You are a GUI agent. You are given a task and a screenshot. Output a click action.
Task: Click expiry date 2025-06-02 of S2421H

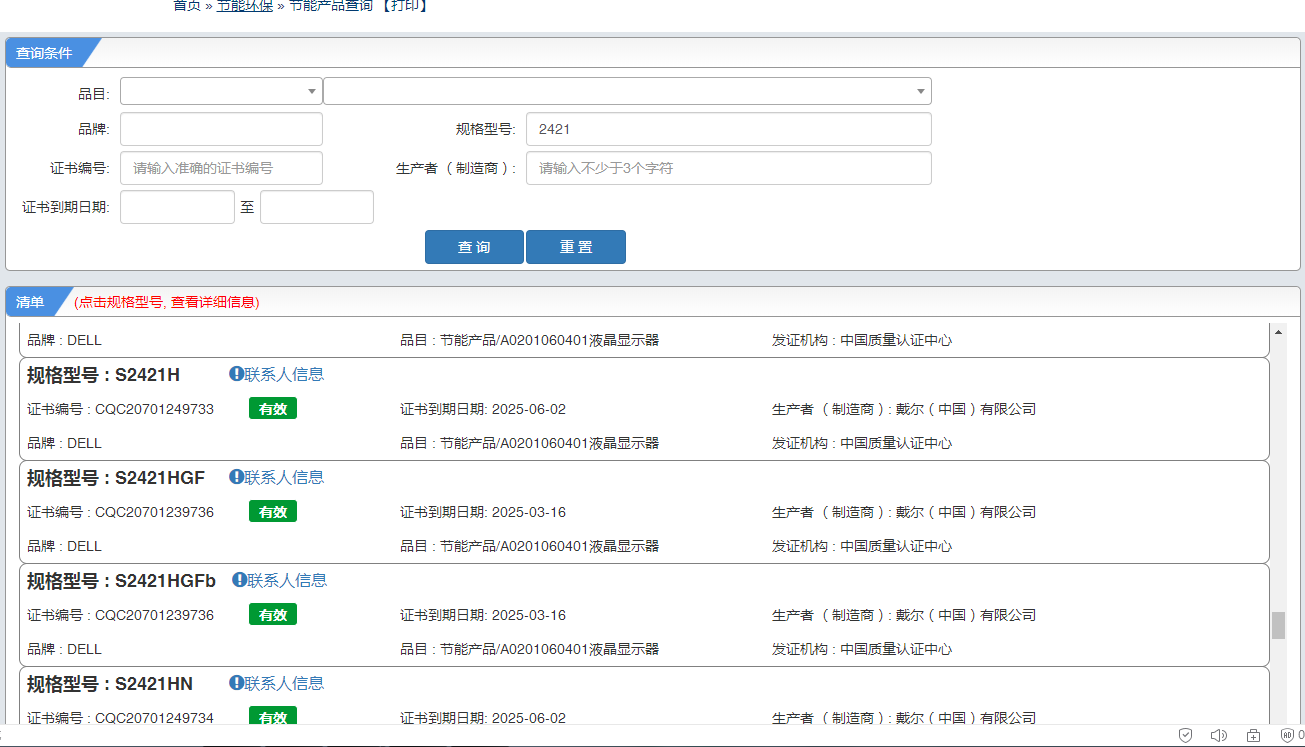coord(529,409)
